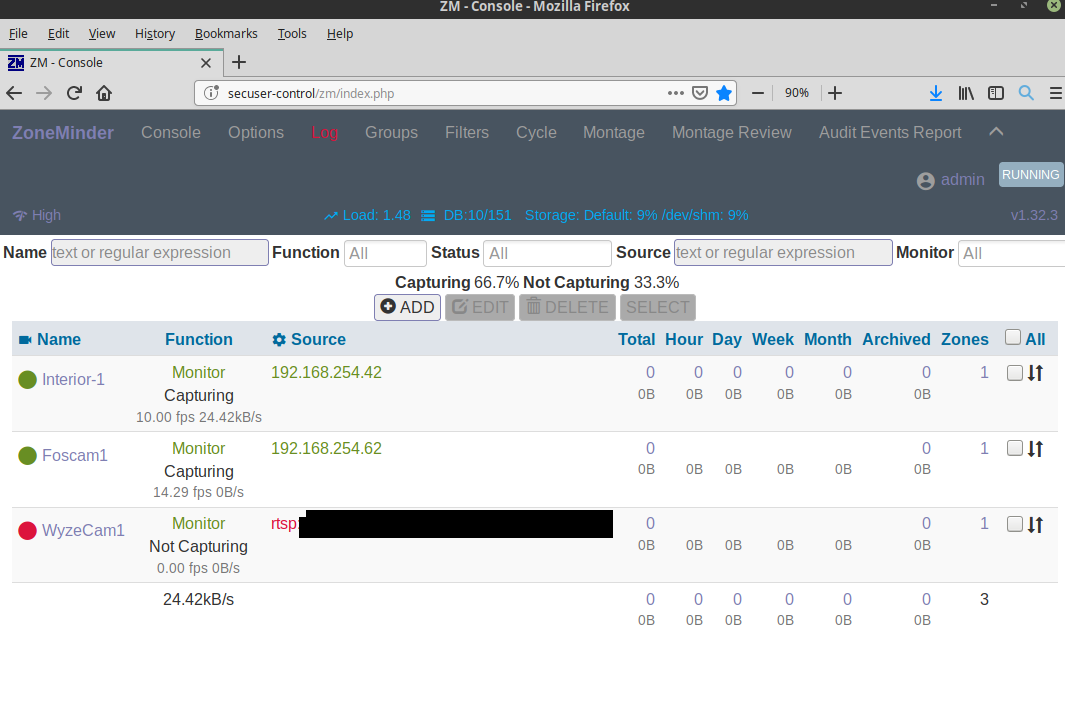
Task: Open Audit Events Report
Action: [890, 132]
